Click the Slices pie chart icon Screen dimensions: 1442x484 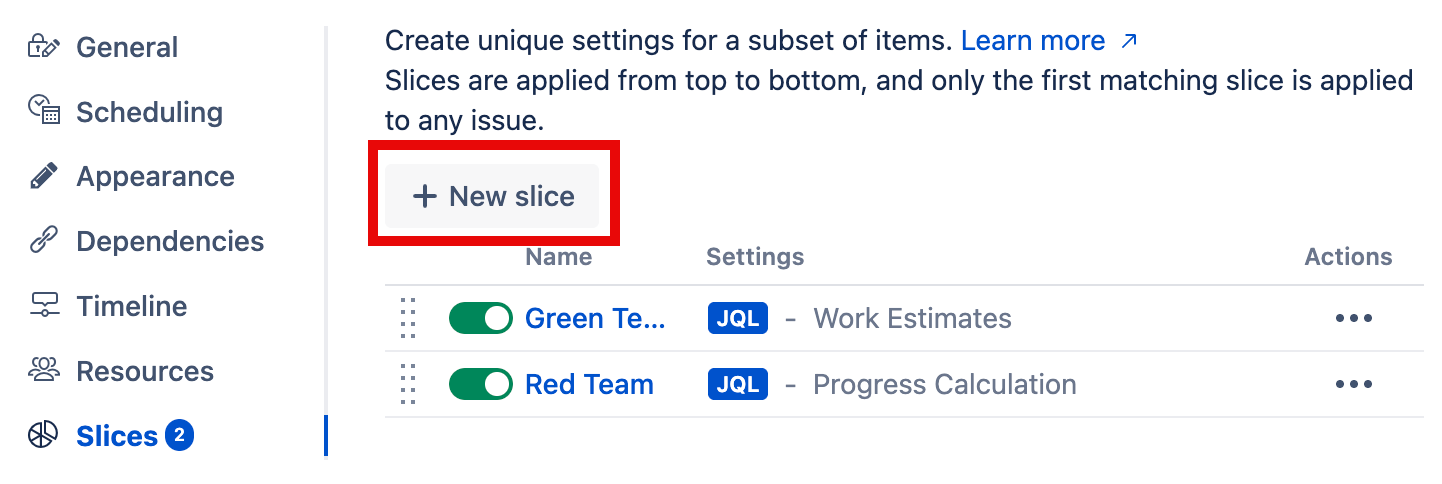pos(44,436)
